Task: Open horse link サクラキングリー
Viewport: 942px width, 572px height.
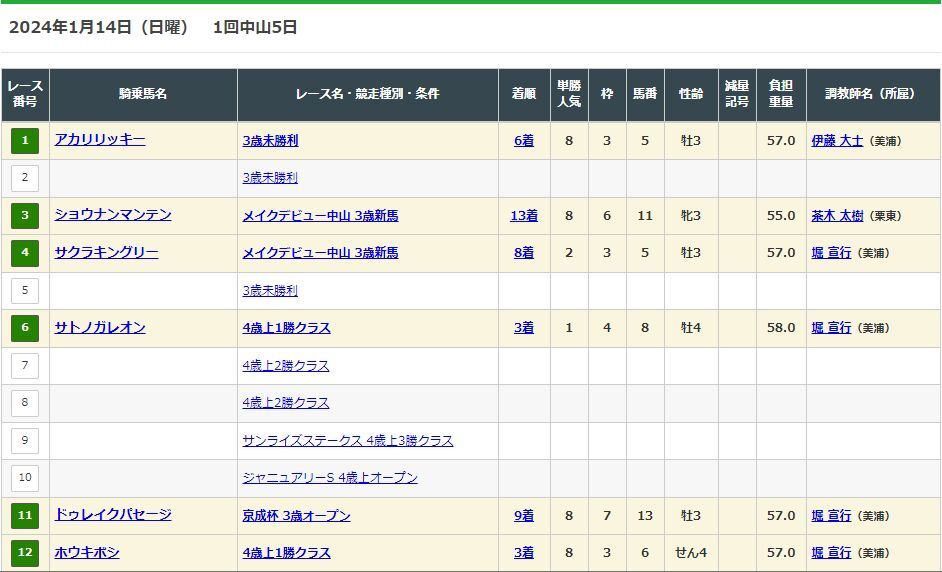Action: pyautogui.click(x=106, y=252)
